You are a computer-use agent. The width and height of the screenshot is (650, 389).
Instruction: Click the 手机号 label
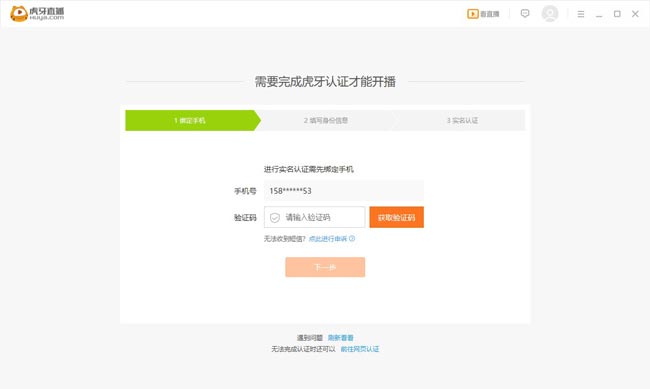245,191
